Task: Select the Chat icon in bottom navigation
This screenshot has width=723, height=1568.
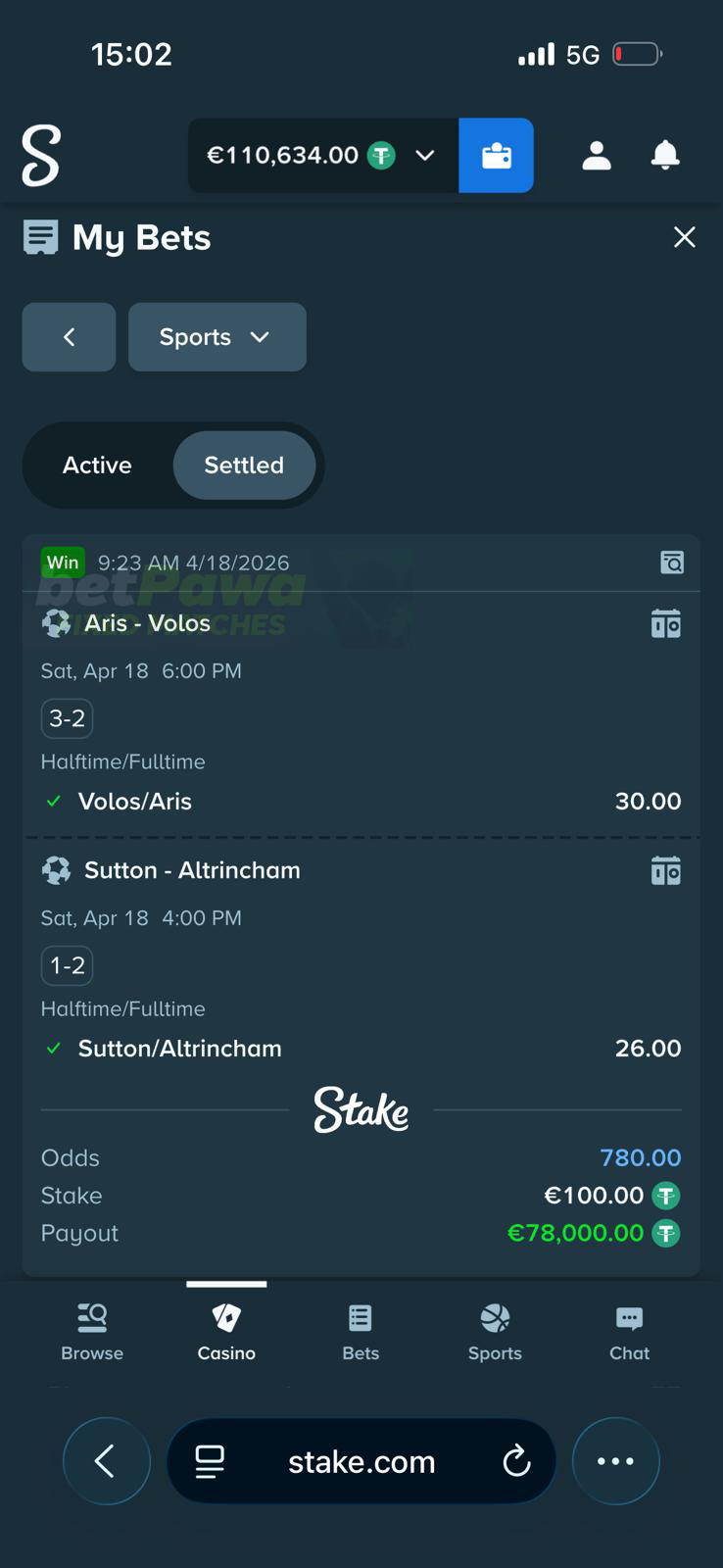Action: (628, 1331)
